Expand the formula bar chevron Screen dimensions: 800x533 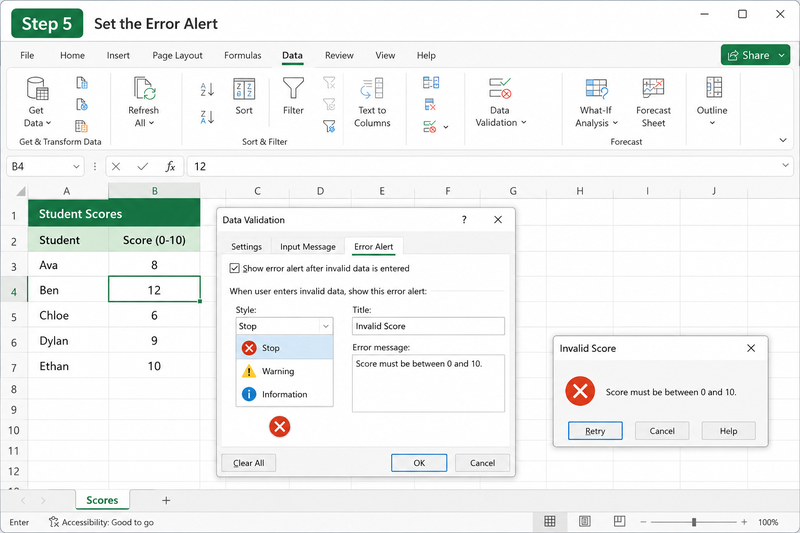pos(785,165)
